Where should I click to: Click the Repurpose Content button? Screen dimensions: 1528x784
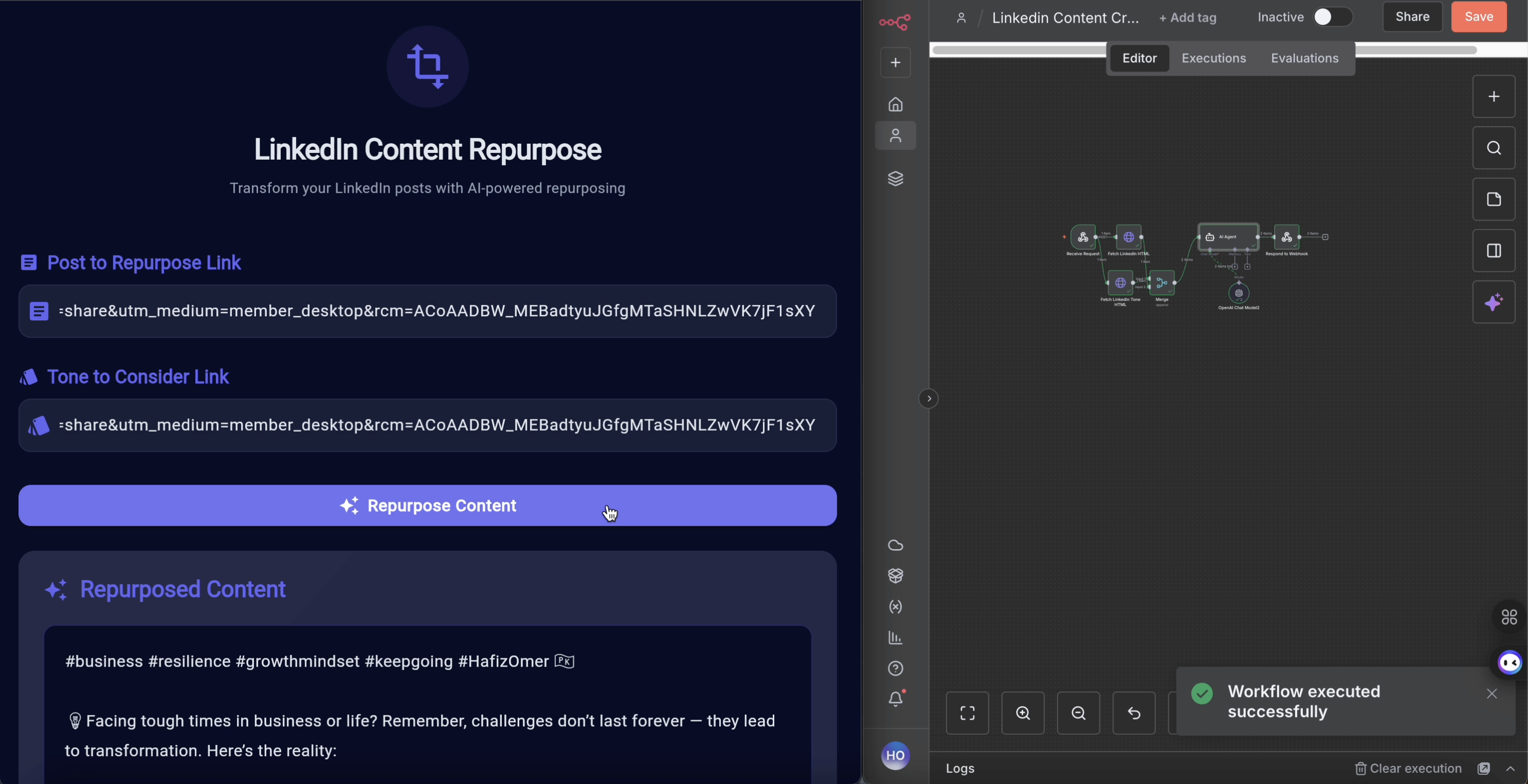(427, 505)
